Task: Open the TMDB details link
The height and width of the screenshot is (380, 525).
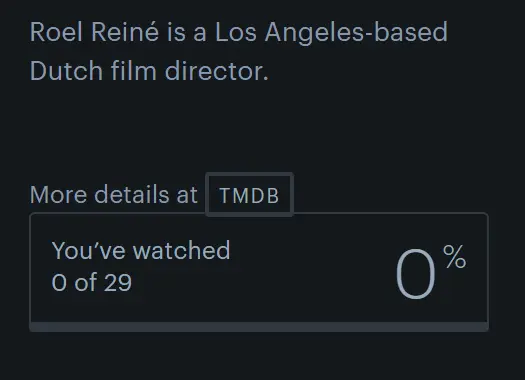Action: (x=249, y=195)
